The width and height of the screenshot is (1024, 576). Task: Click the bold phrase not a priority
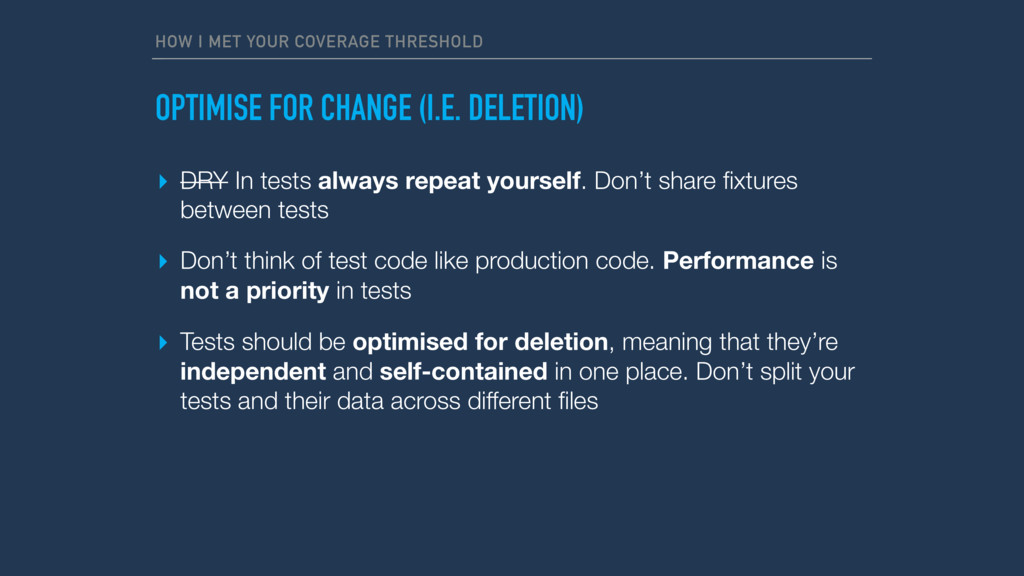click(x=255, y=291)
